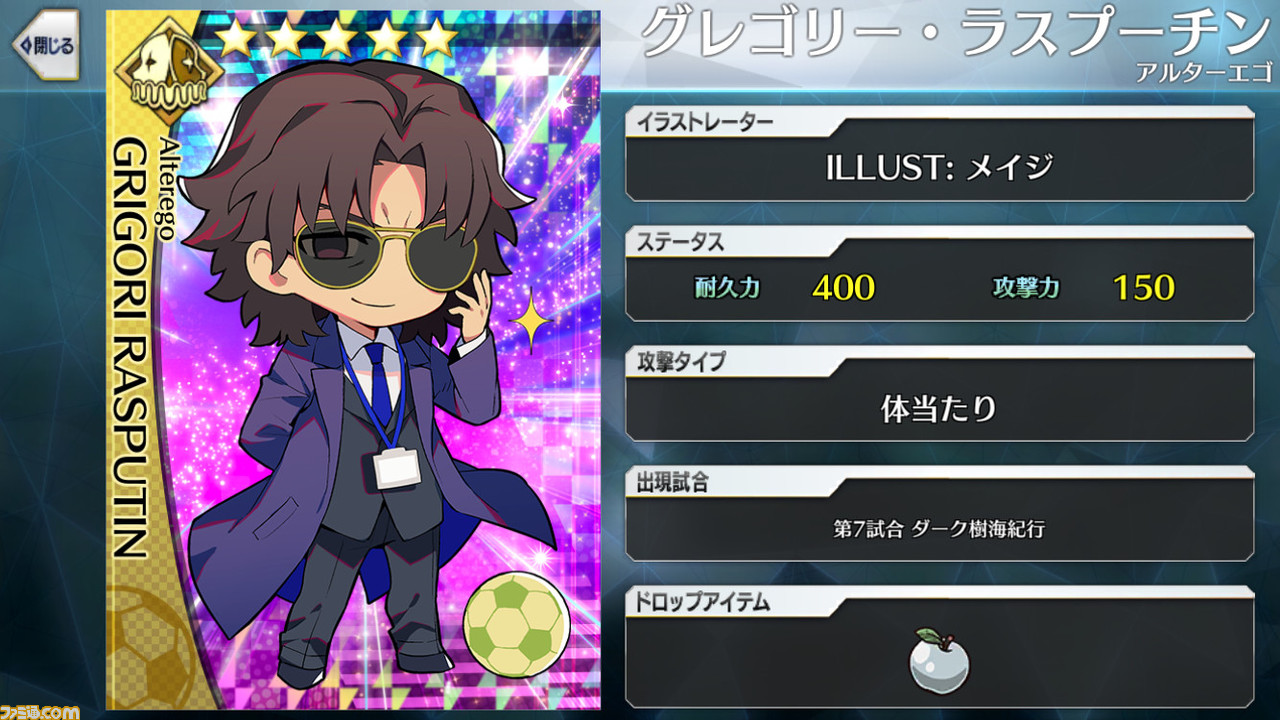Click the Rasputin chibi character card
The height and width of the screenshot is (720, 1280).
pyautogui.click(x=352, y=360)
